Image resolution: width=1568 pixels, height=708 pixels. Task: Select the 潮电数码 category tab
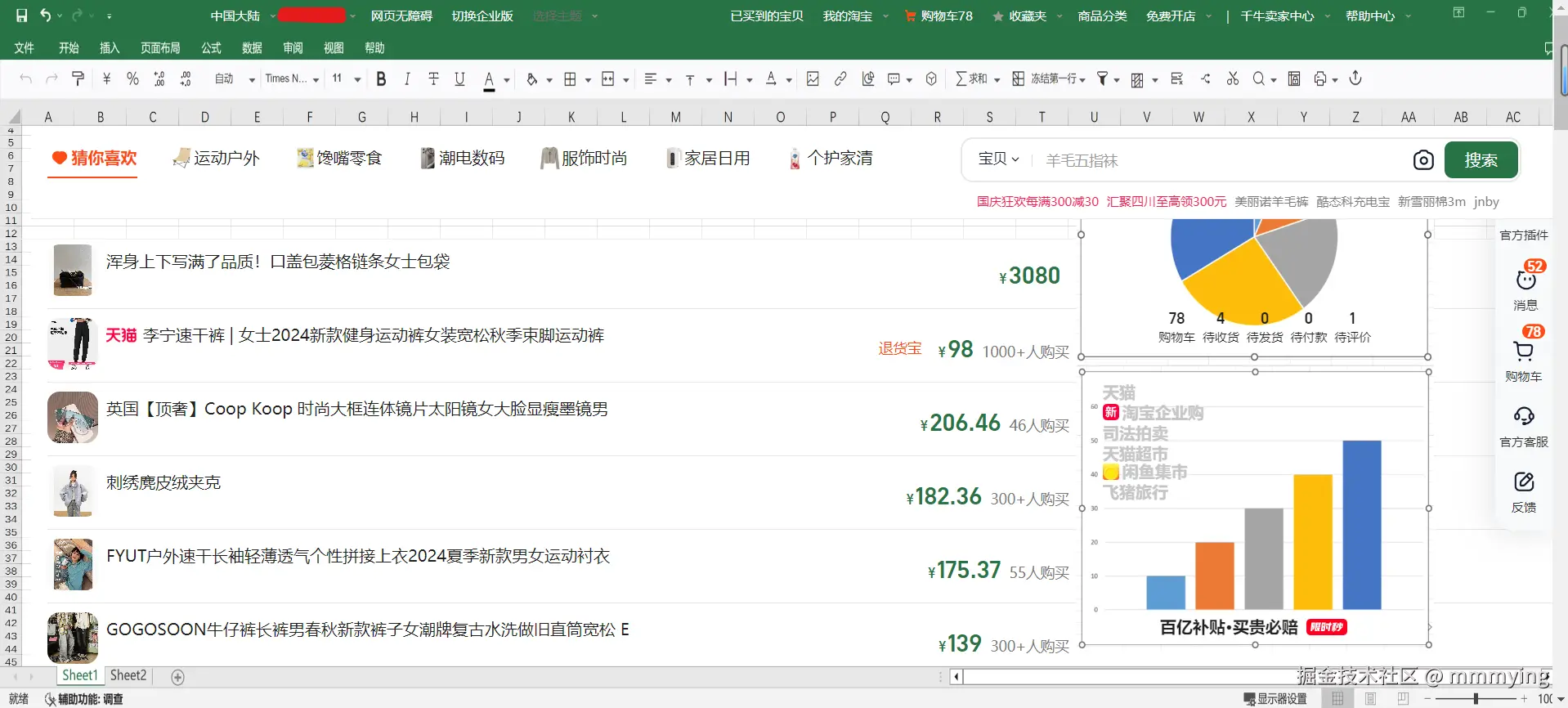point(463,158)
